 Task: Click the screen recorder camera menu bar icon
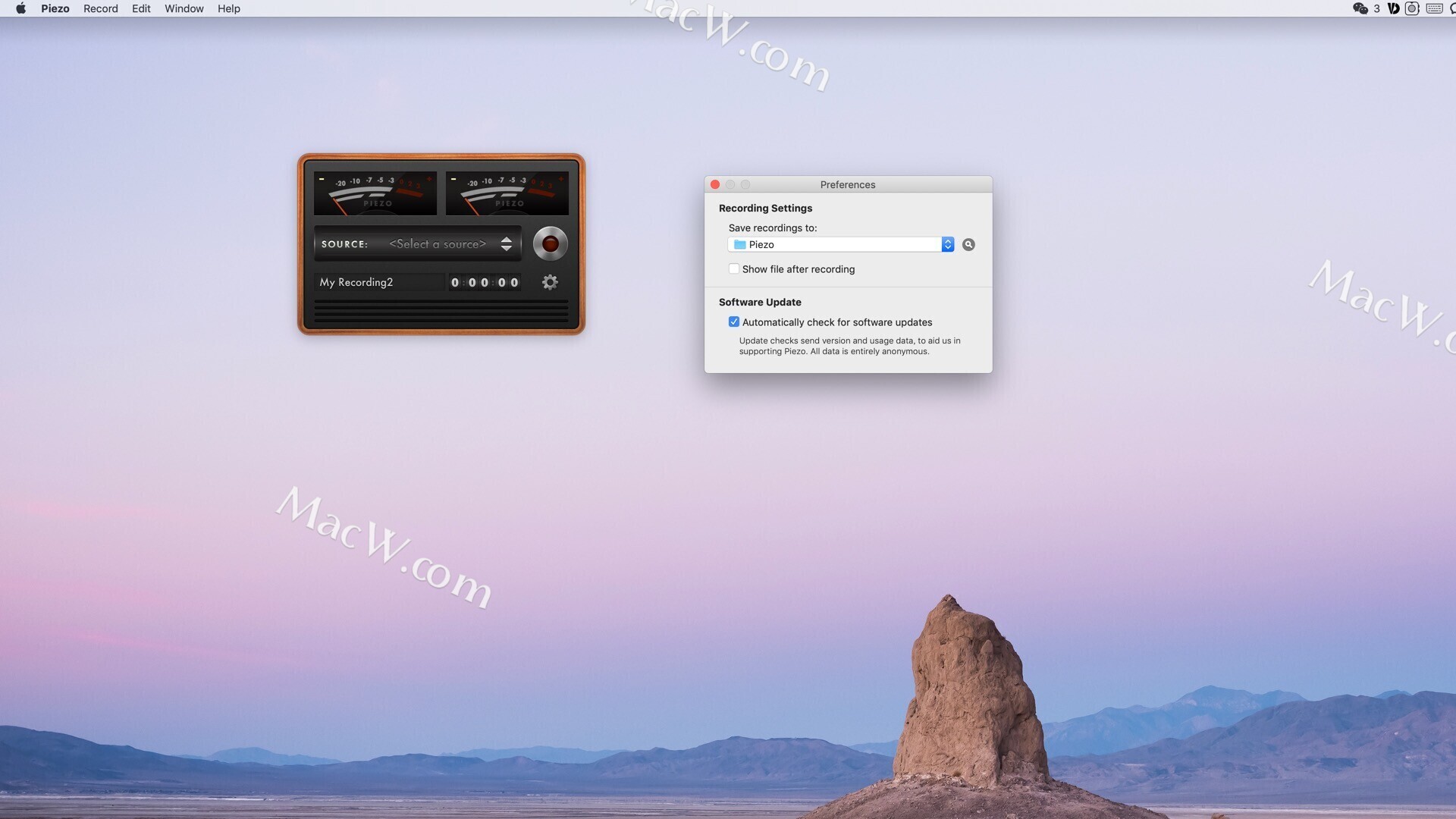click(1412, 8)
